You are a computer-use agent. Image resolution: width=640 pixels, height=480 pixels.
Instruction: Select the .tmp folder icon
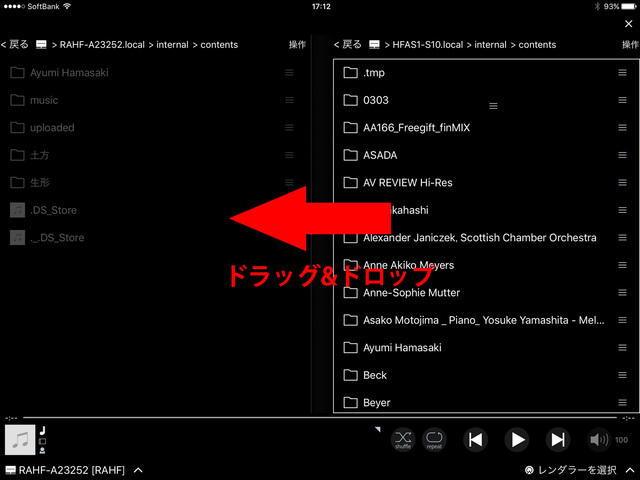click(x=350, y=73)
